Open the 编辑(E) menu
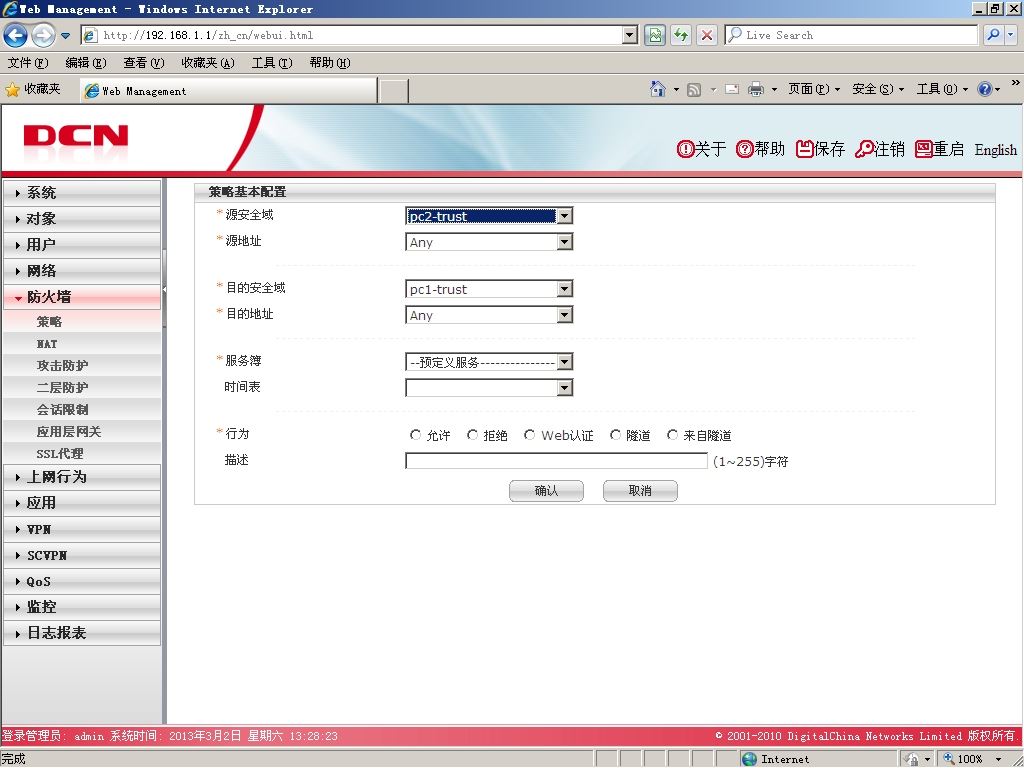The image size is (1024, 768). coord(86,63)
